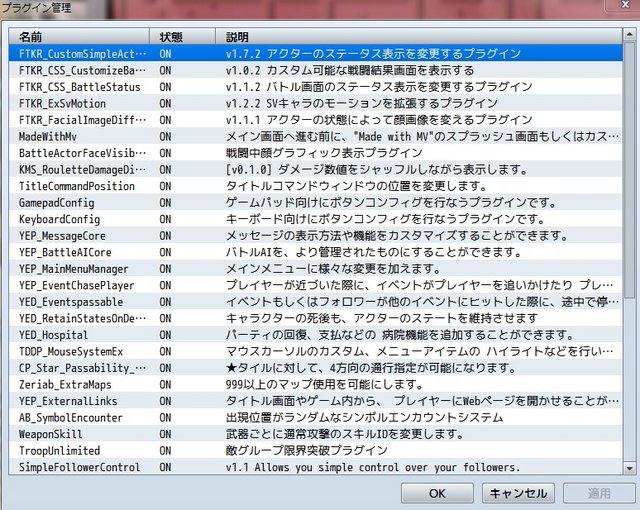Sort by the 状態 column header
Image resolution: width=640 pixels, height=510 pixels.
(182, 37)
